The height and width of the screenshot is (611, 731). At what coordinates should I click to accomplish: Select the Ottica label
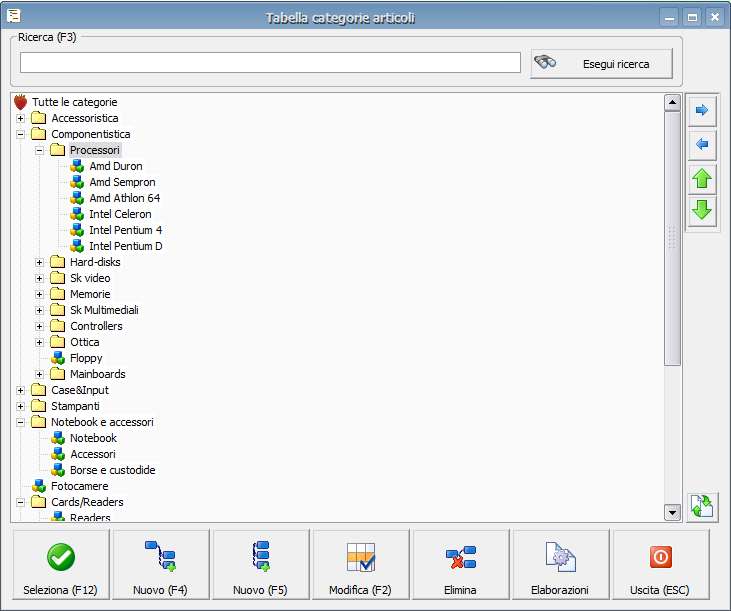coord(85,342)
